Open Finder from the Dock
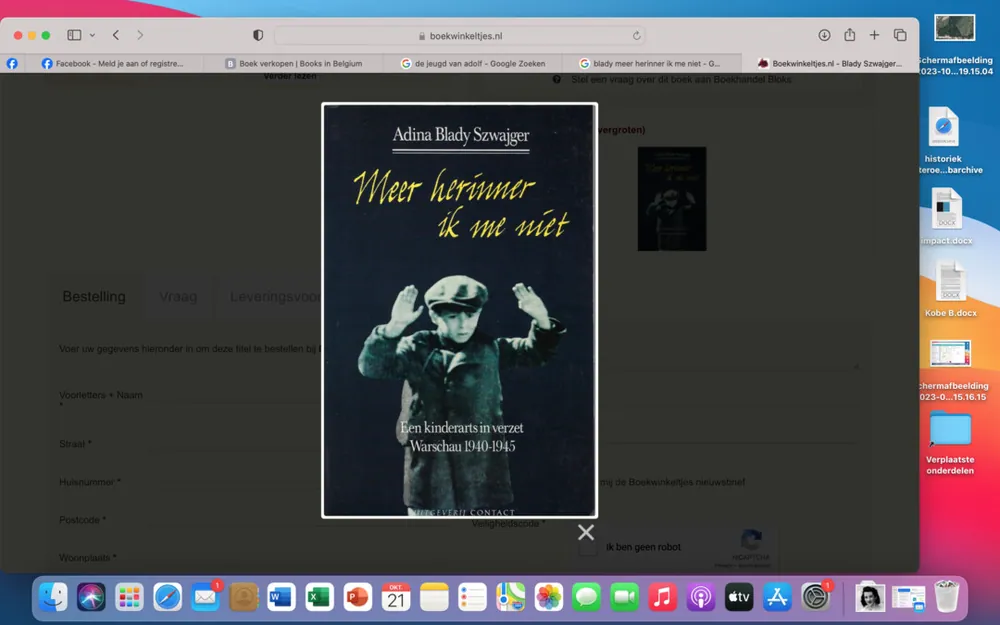Image resolution: width=1000 pixels, height=625 pixels. pos(53,598)
